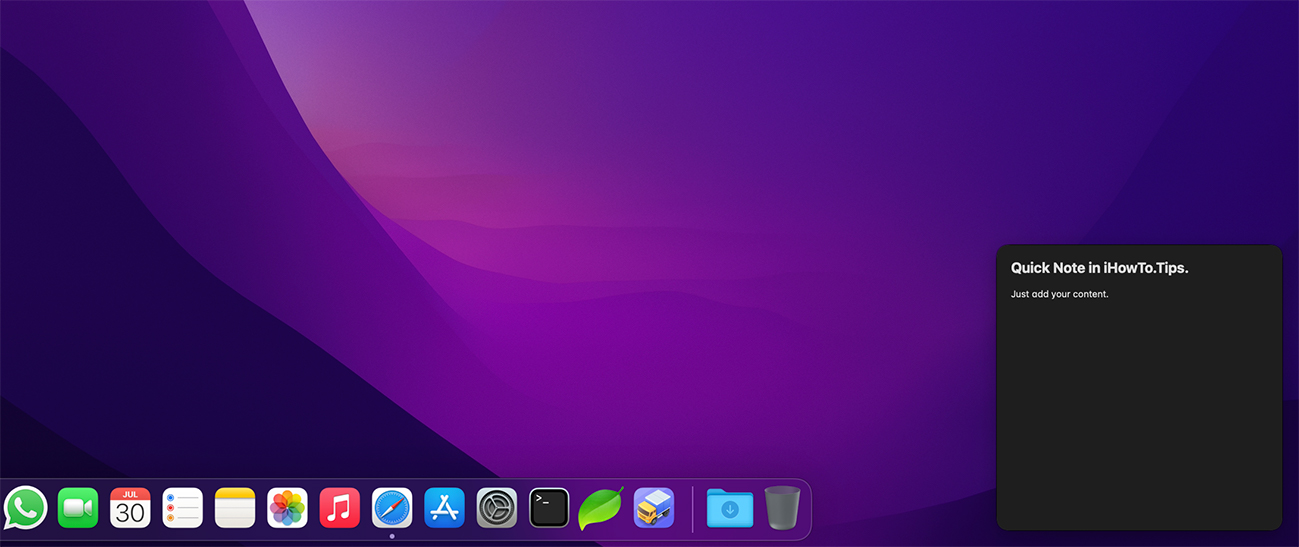Open the Reminders app in the Dock
This screenshot has width=1299, height=547.
point(183,508)
